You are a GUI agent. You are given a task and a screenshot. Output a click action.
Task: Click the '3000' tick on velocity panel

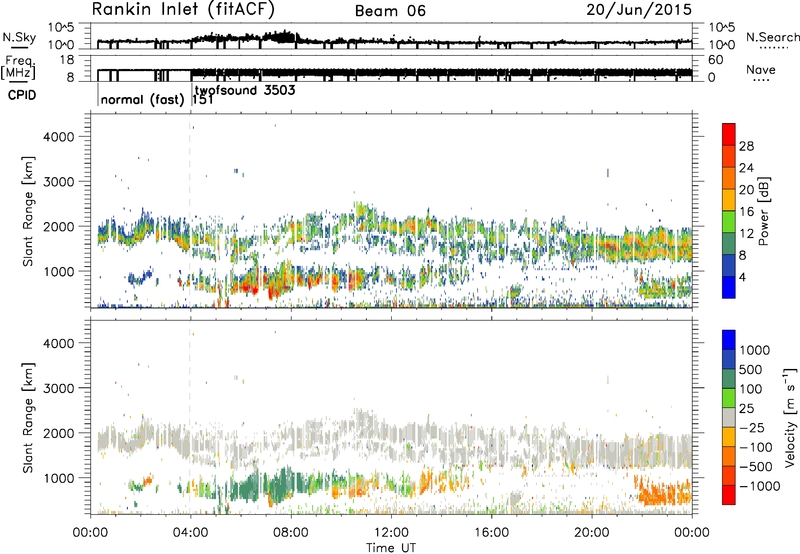pos(58,388)
